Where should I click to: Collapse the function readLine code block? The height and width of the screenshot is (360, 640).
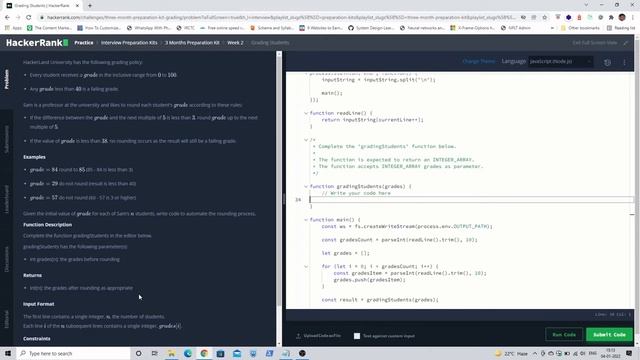pos(306,113)
